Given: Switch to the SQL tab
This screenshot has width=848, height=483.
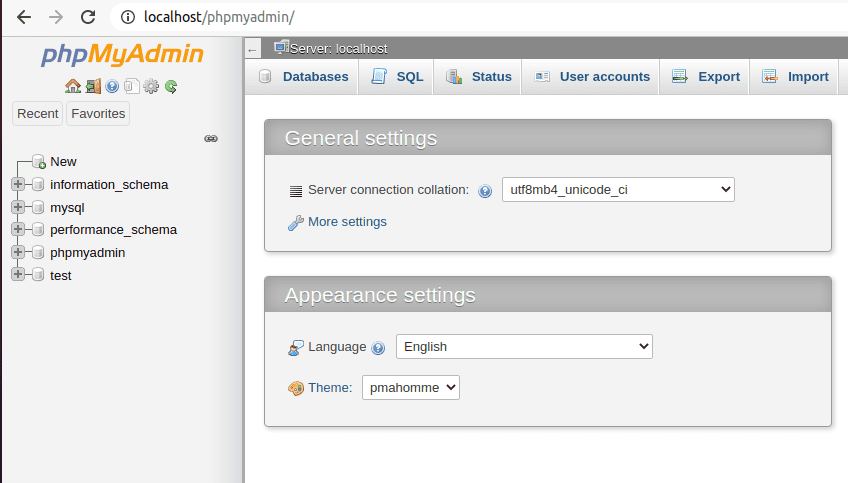Looking at the screenshot, I should [396, 77].
